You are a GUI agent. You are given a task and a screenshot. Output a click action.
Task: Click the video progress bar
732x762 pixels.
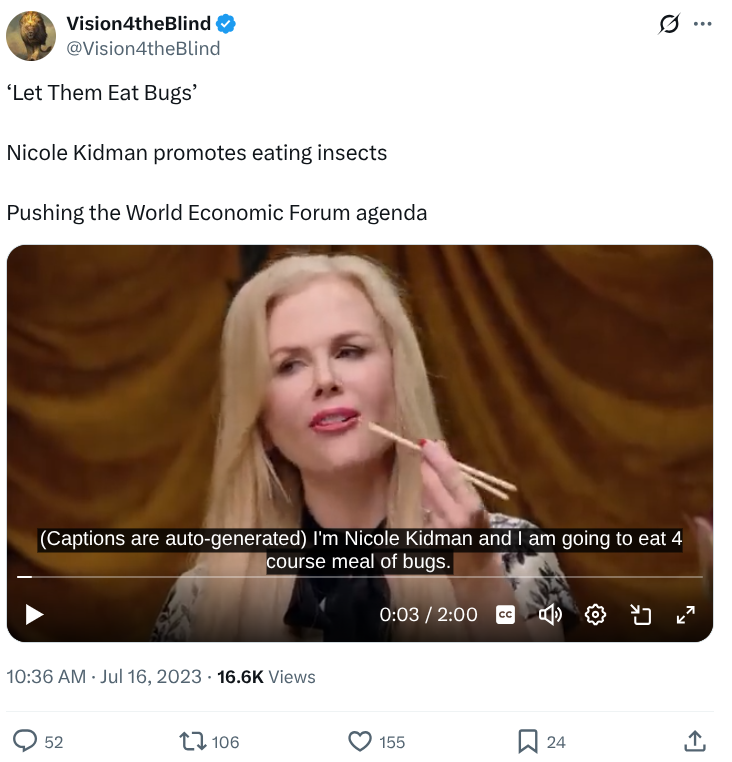(360, 577)
